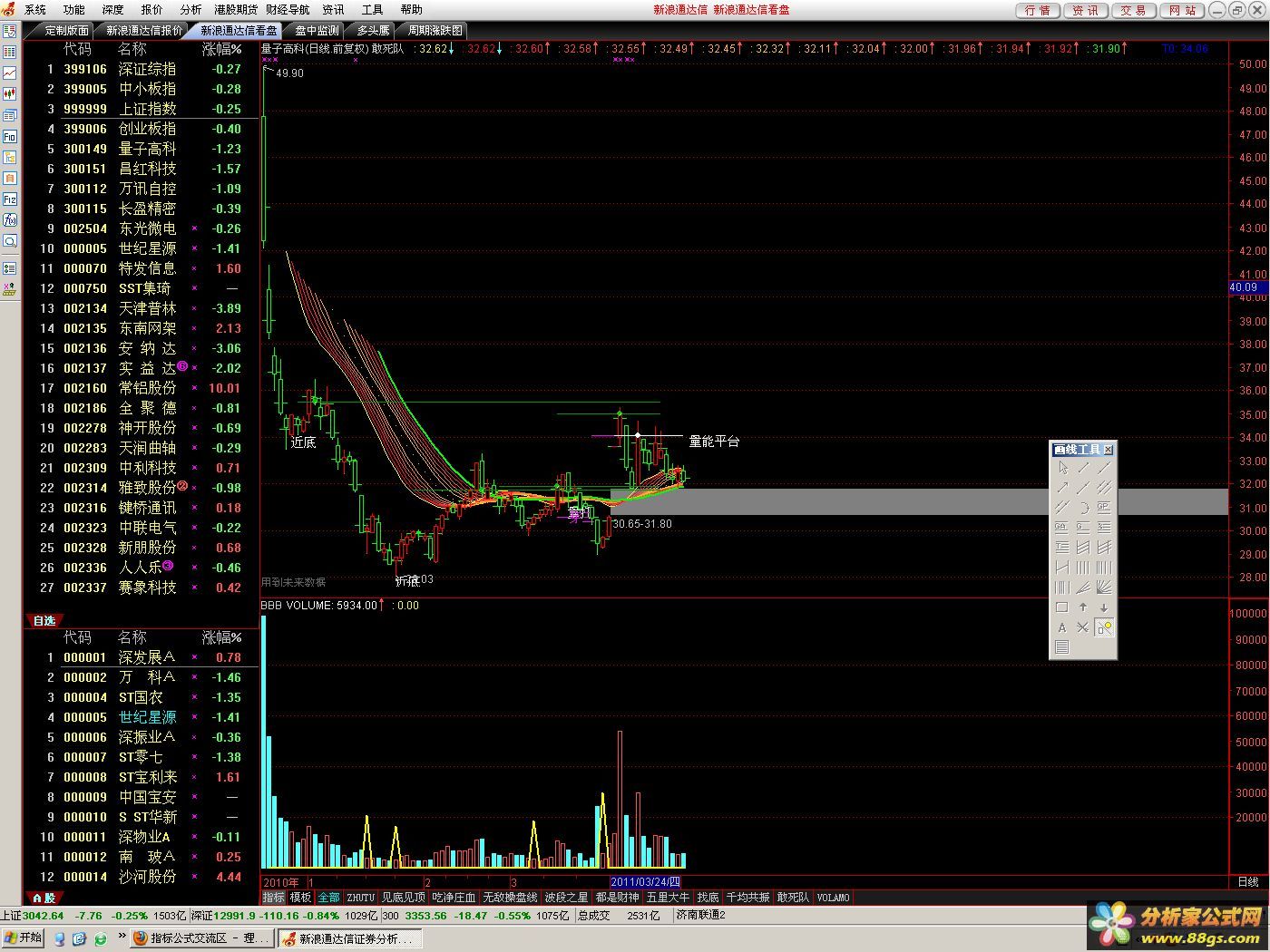The width and height of the screenshot is (1270, 952).
Task: Select the 波段之星 indicator tab
Action: [x=566, y=897]
